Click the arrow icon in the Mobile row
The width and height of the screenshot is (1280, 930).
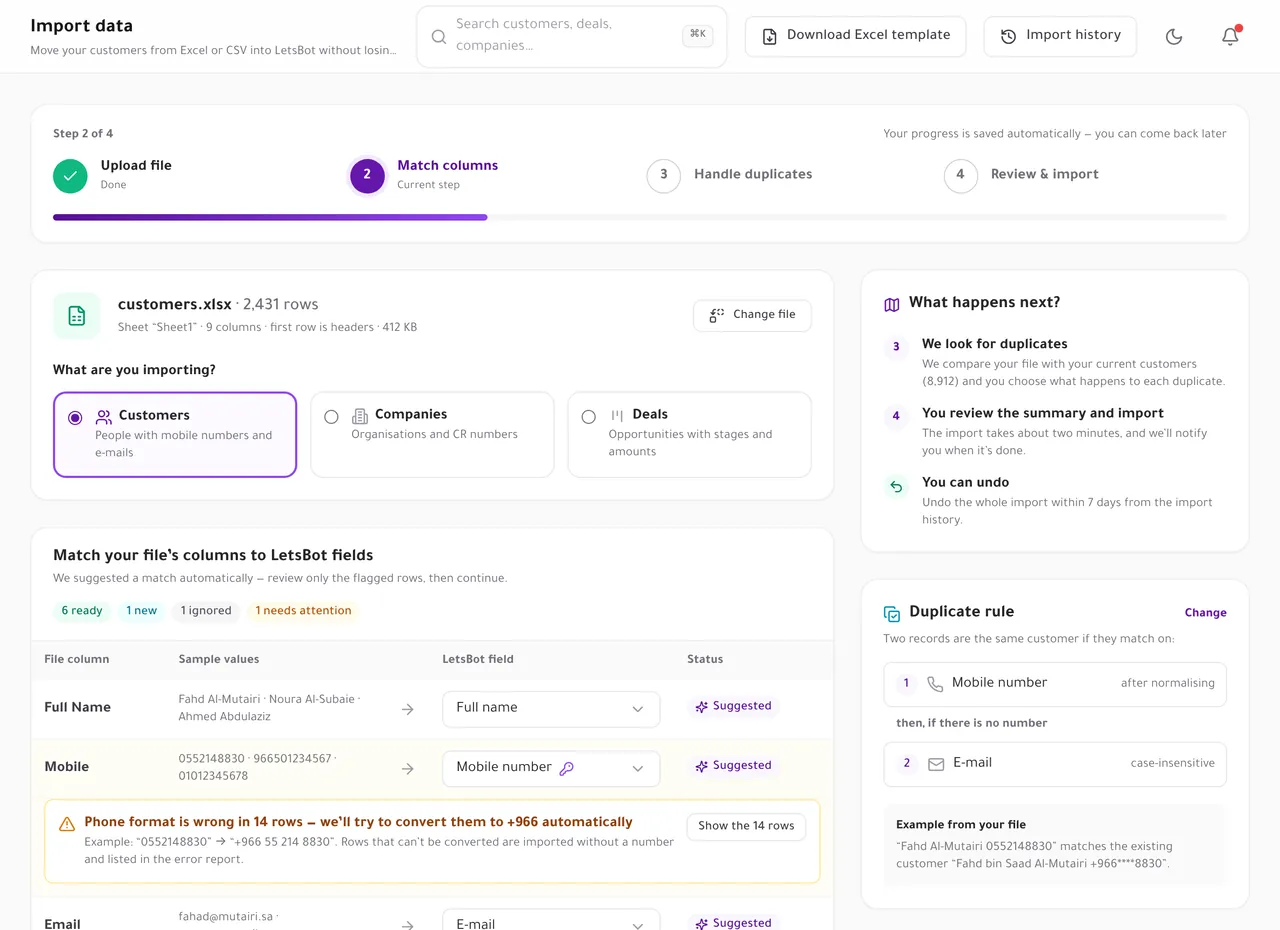tap(408, 769)
